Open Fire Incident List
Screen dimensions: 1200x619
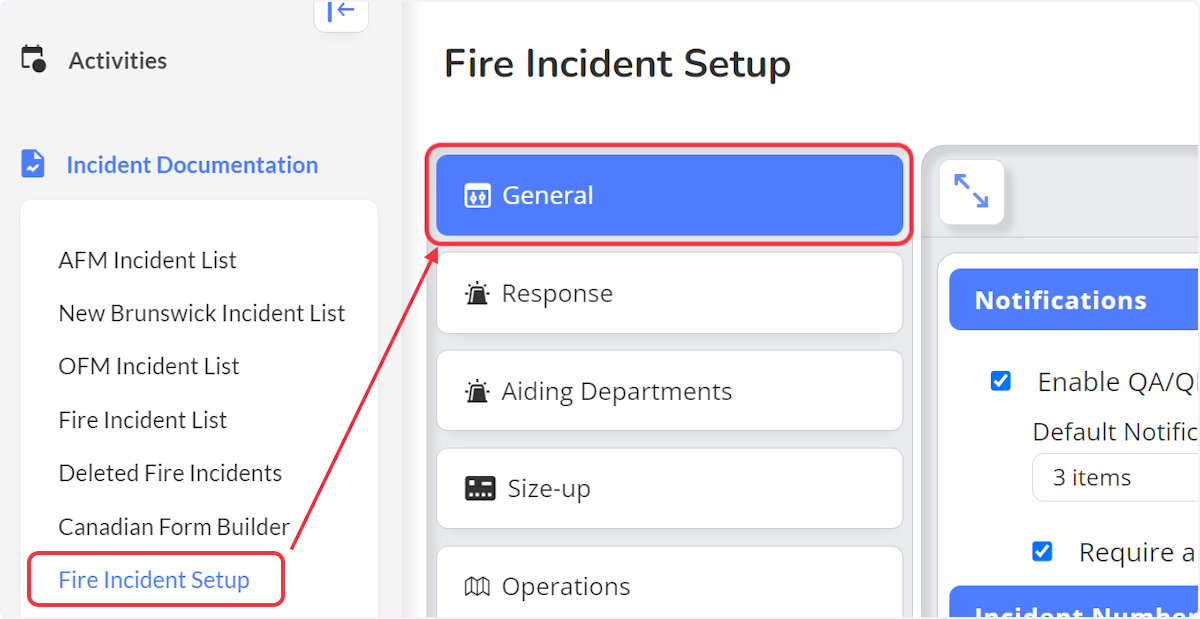coord(143,420)
